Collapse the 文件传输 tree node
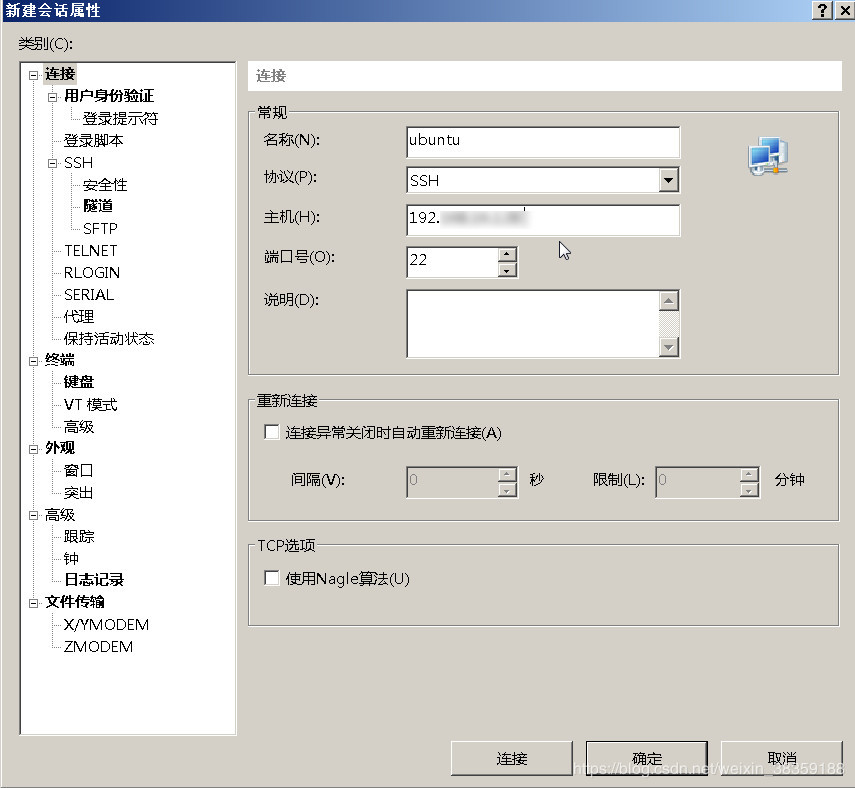 34,603
